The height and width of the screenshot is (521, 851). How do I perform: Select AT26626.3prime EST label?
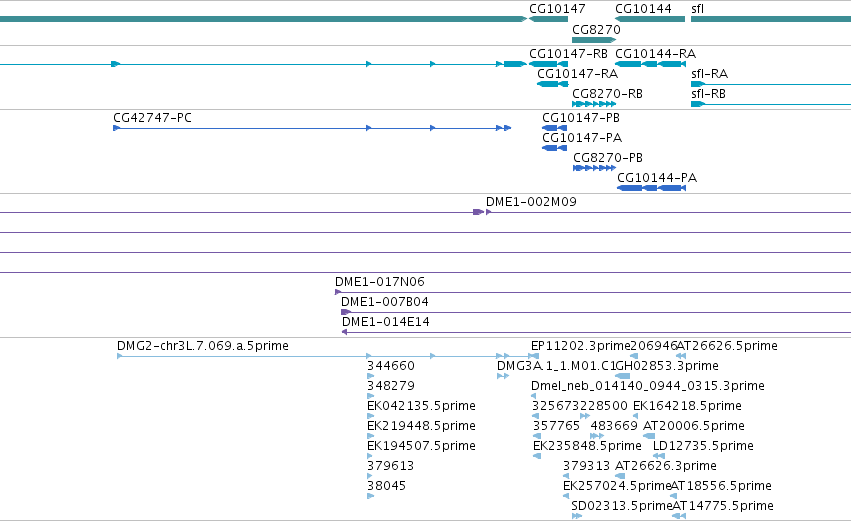coord(665,466)
